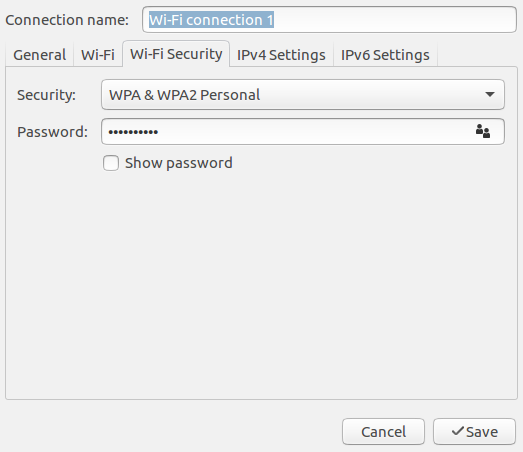The width and height of the screenshot is (523, 452).
Task: Switch to the General tab
Action: pos(39,55)
